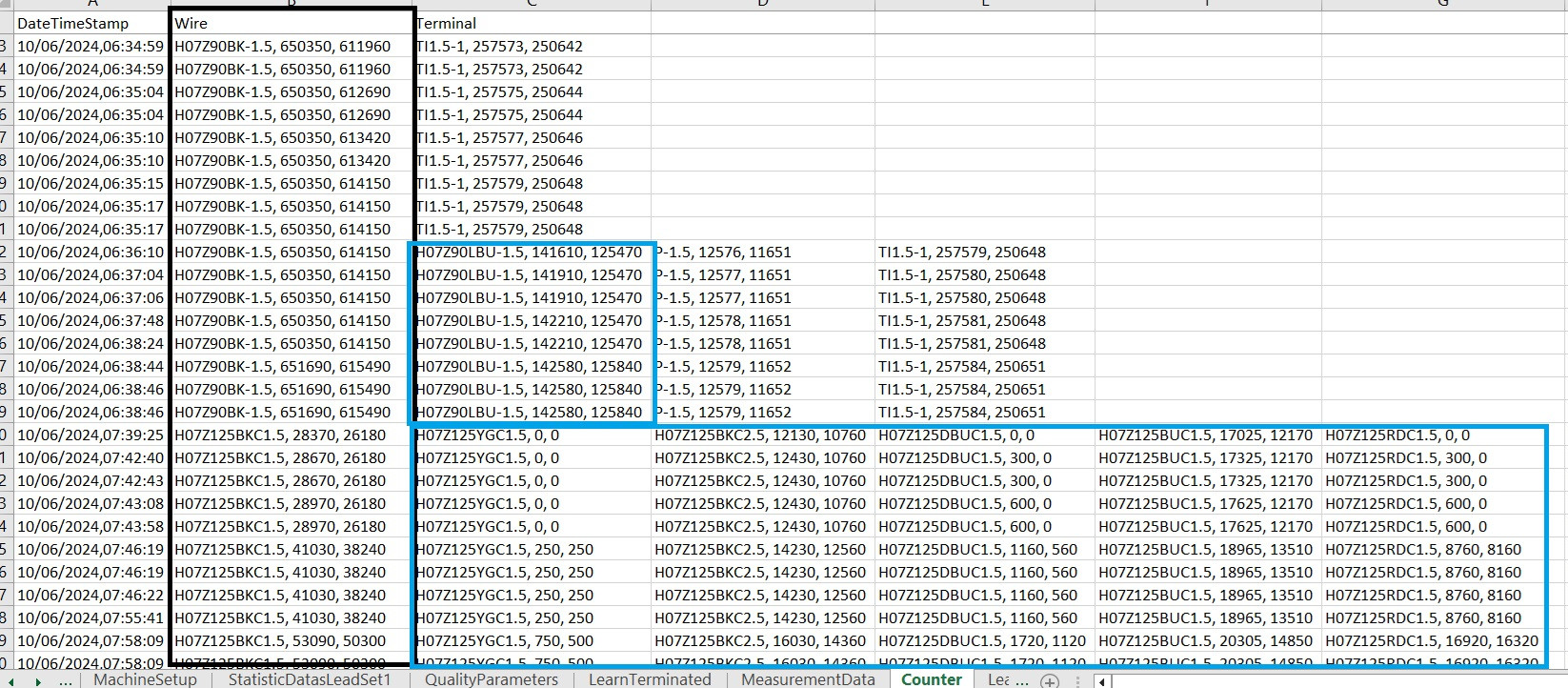Select the H07Z125BUC1.5, 17025, 12170 cell
1568x688 pixels.
pos(1207,435)
